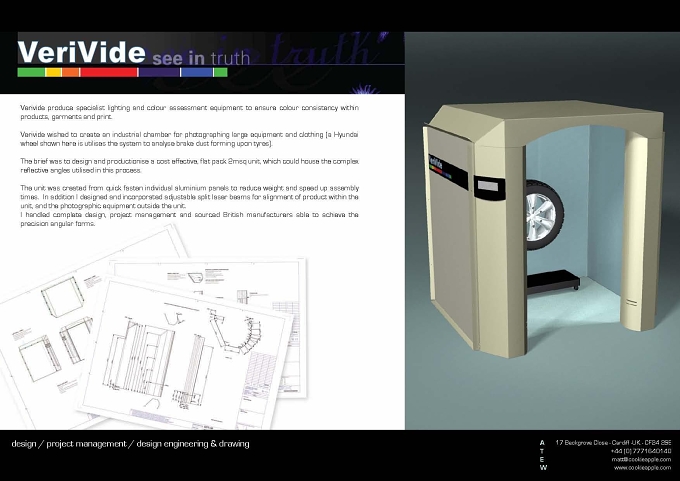Click the blue swatch in color bar
680x481 pixels.
click(197, 72)
